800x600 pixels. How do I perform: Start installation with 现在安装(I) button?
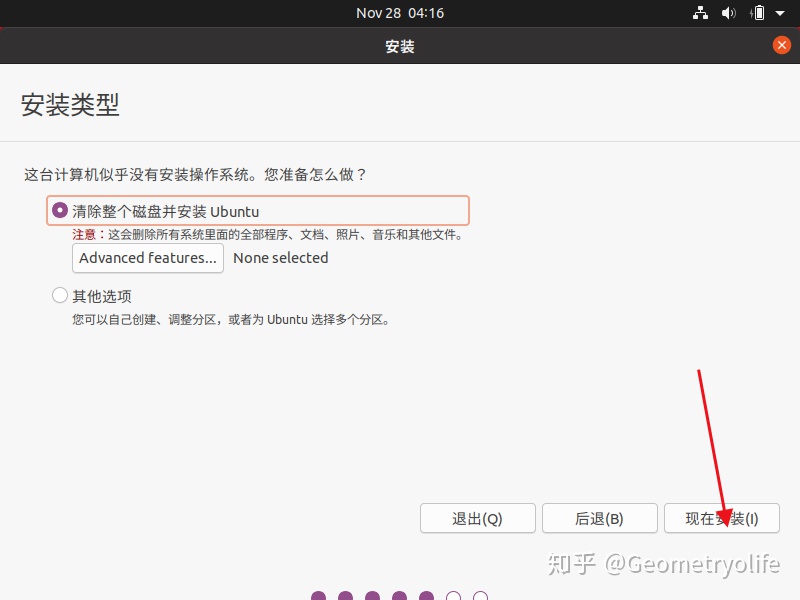tap(721, 518)
